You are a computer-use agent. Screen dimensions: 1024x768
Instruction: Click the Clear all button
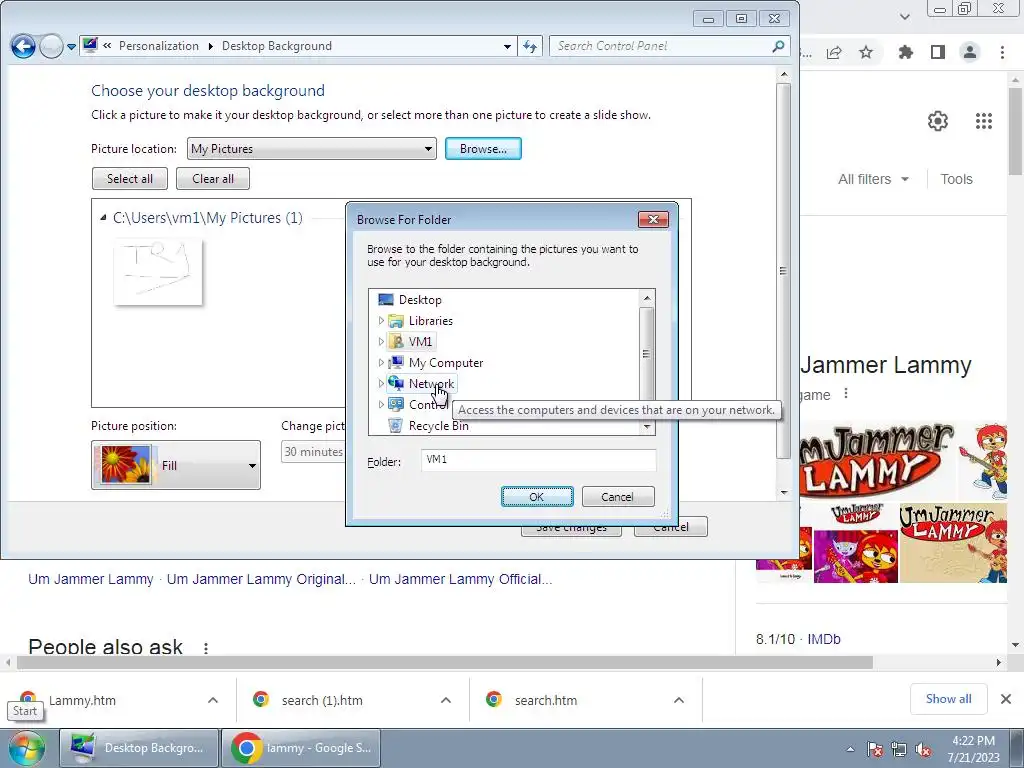point(213,179)
